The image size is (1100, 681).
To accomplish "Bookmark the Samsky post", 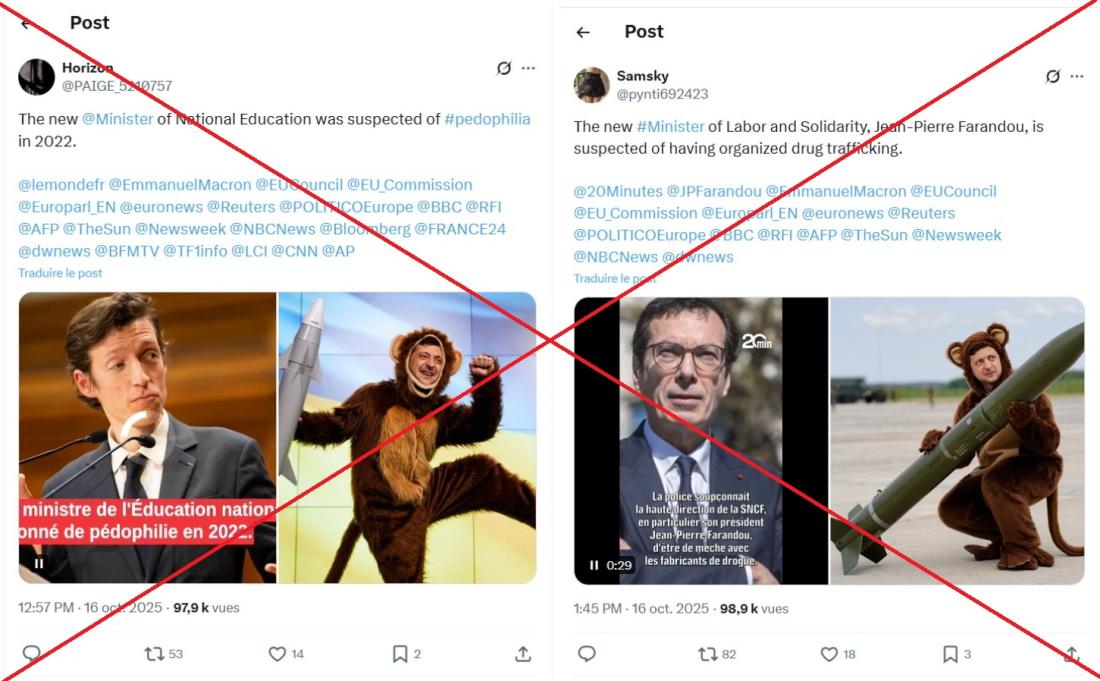I will tap(950, 654).
